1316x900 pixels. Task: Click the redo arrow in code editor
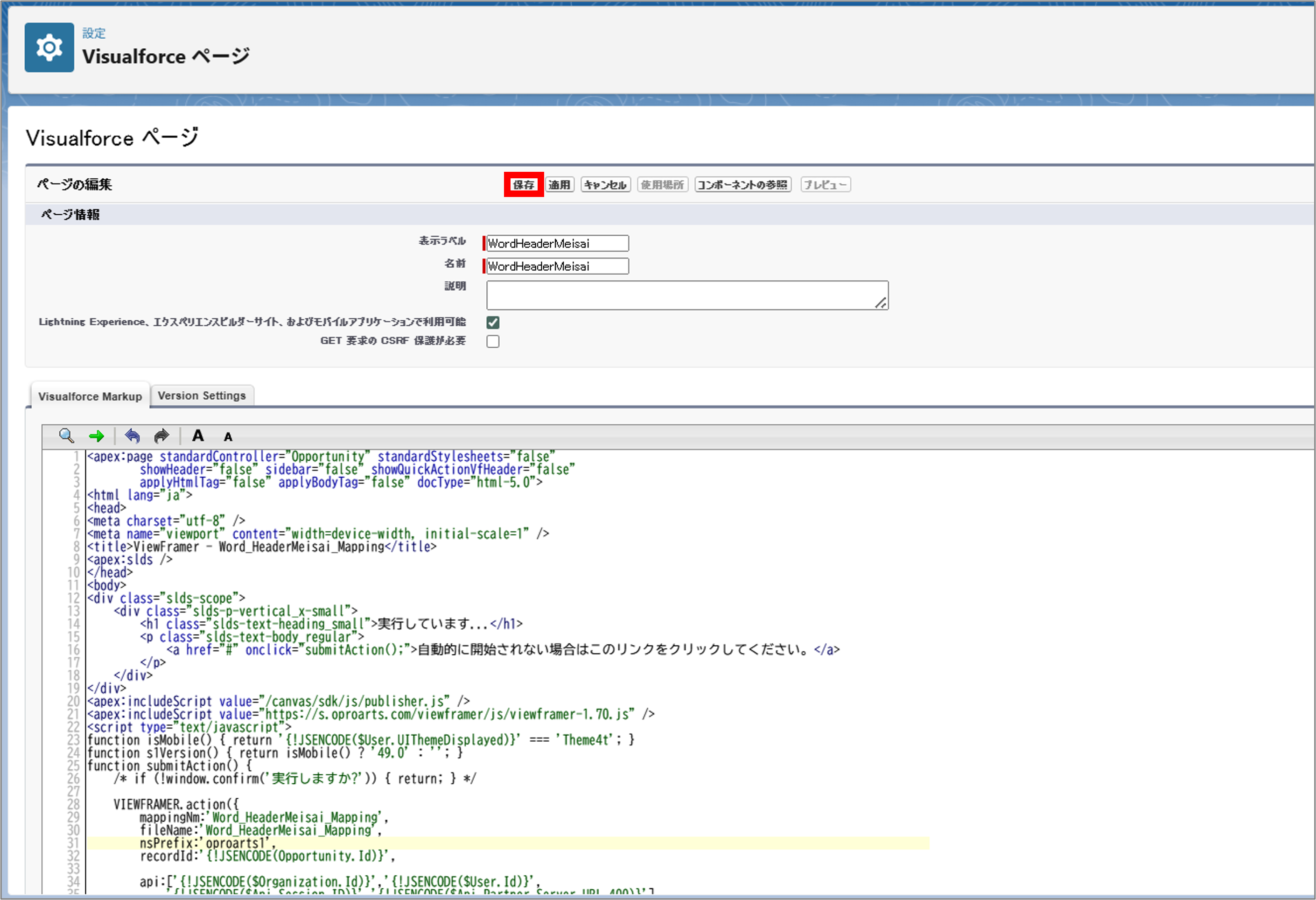coord(162,436)
